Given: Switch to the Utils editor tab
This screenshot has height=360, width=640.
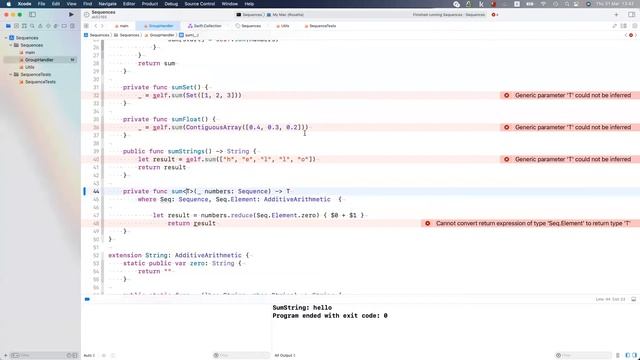Looking at the screenshot, I should 282,26.
